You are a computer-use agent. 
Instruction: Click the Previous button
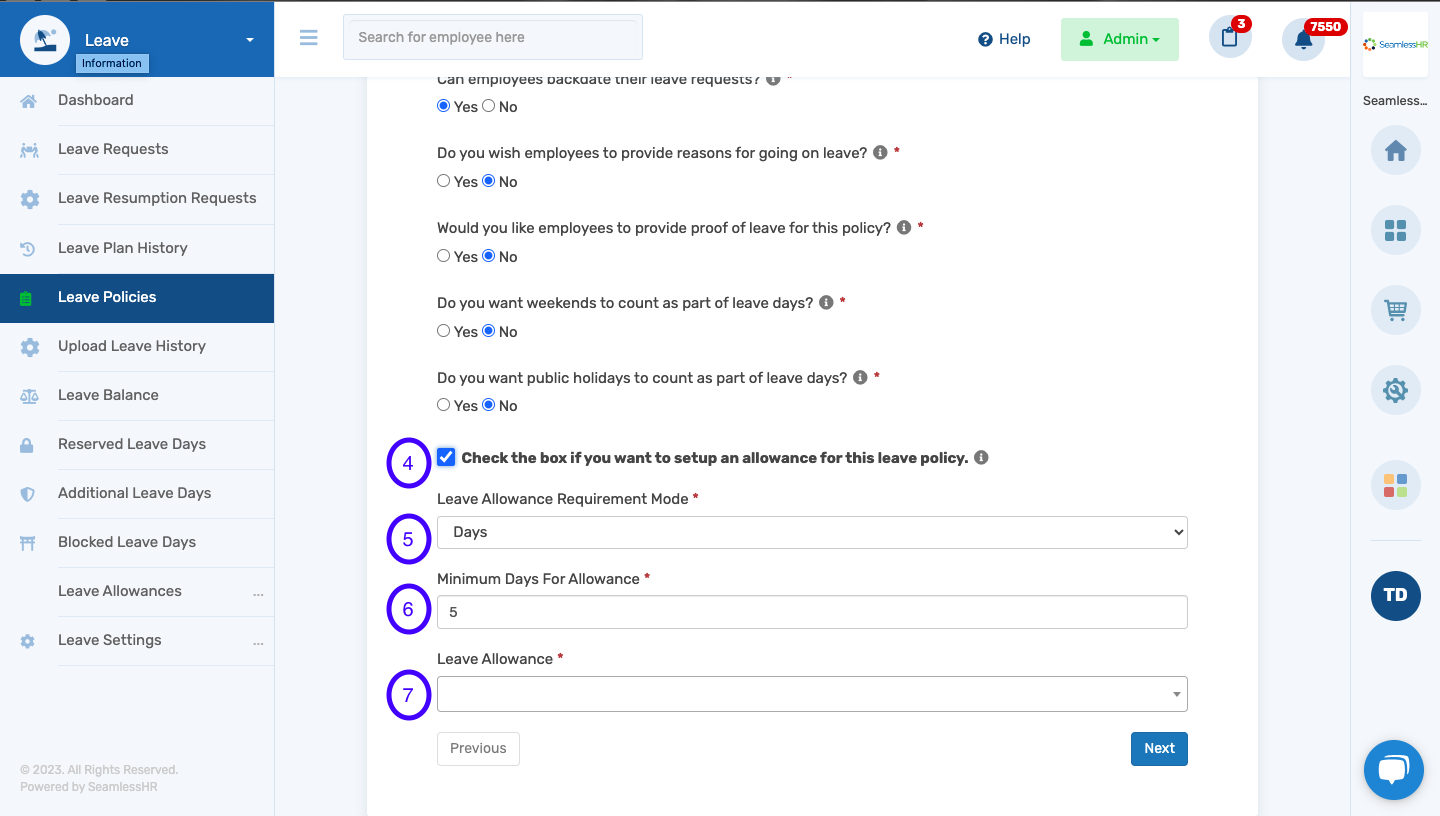coord(478,748)
